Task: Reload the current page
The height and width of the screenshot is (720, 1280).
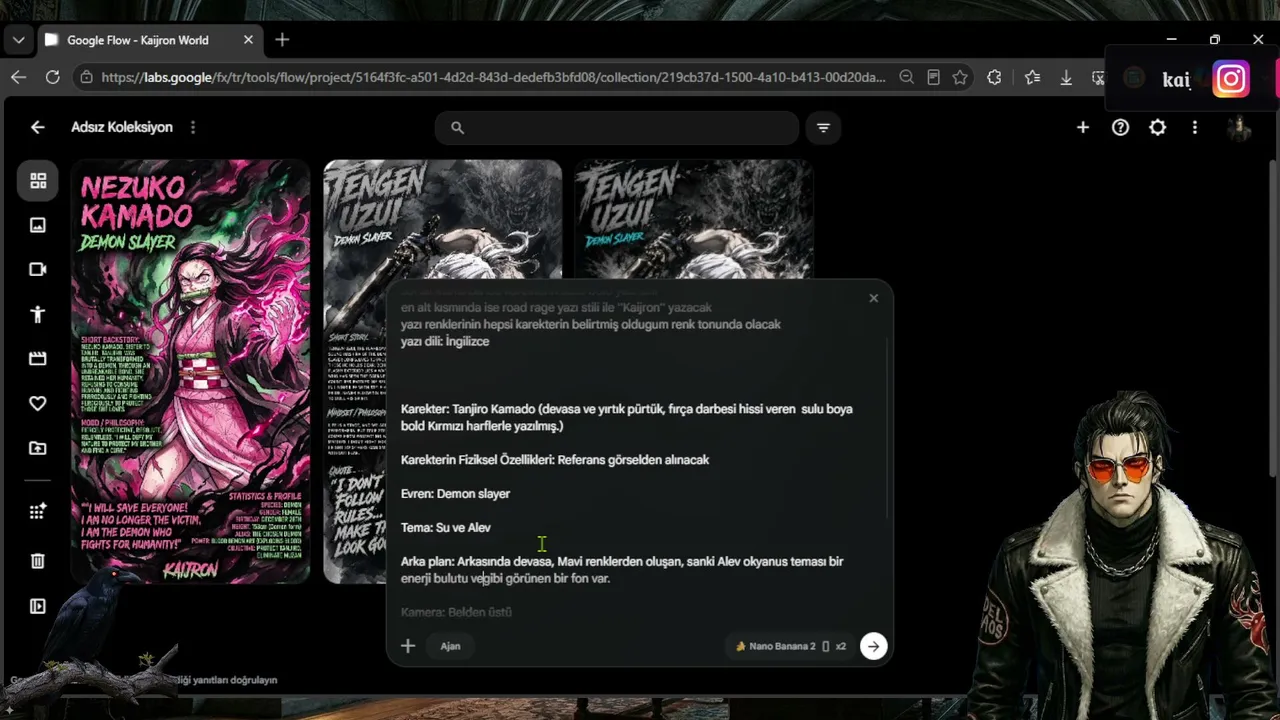Action: pyautogui.click(x=53, y=77)
